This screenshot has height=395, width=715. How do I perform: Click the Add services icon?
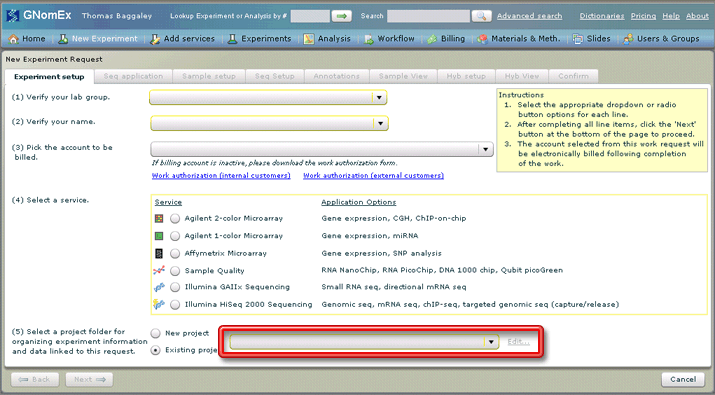tap(155, 39)
